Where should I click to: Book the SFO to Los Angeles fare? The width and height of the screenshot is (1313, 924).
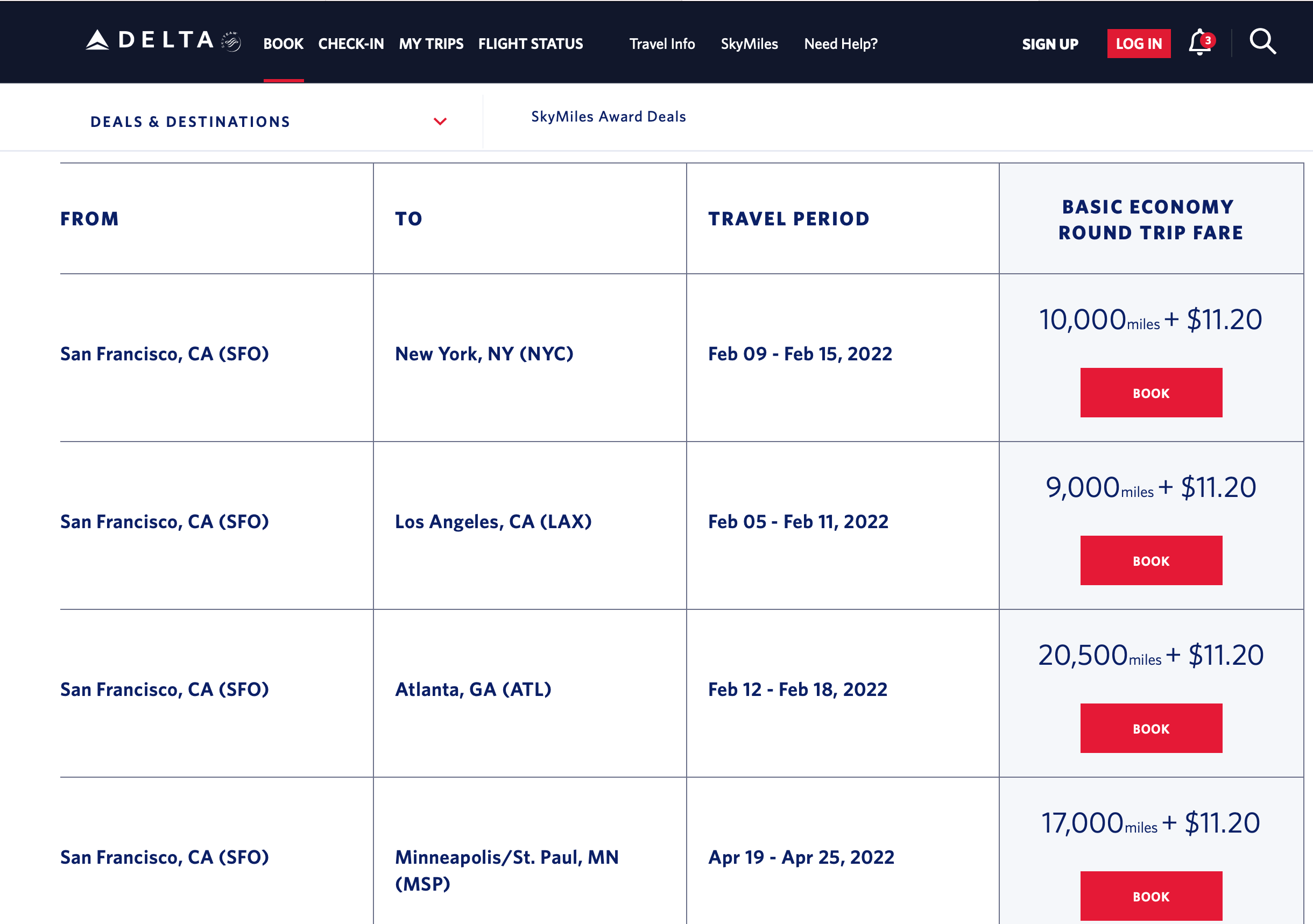1150,560
